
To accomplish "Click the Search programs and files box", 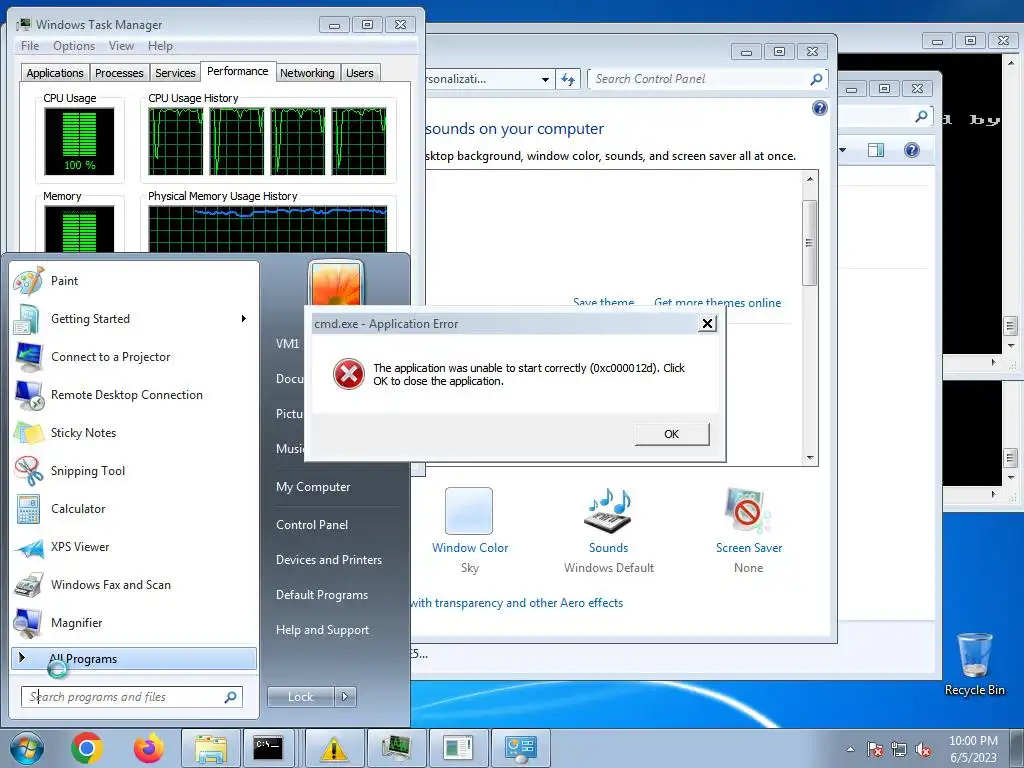I will (131, 697).
